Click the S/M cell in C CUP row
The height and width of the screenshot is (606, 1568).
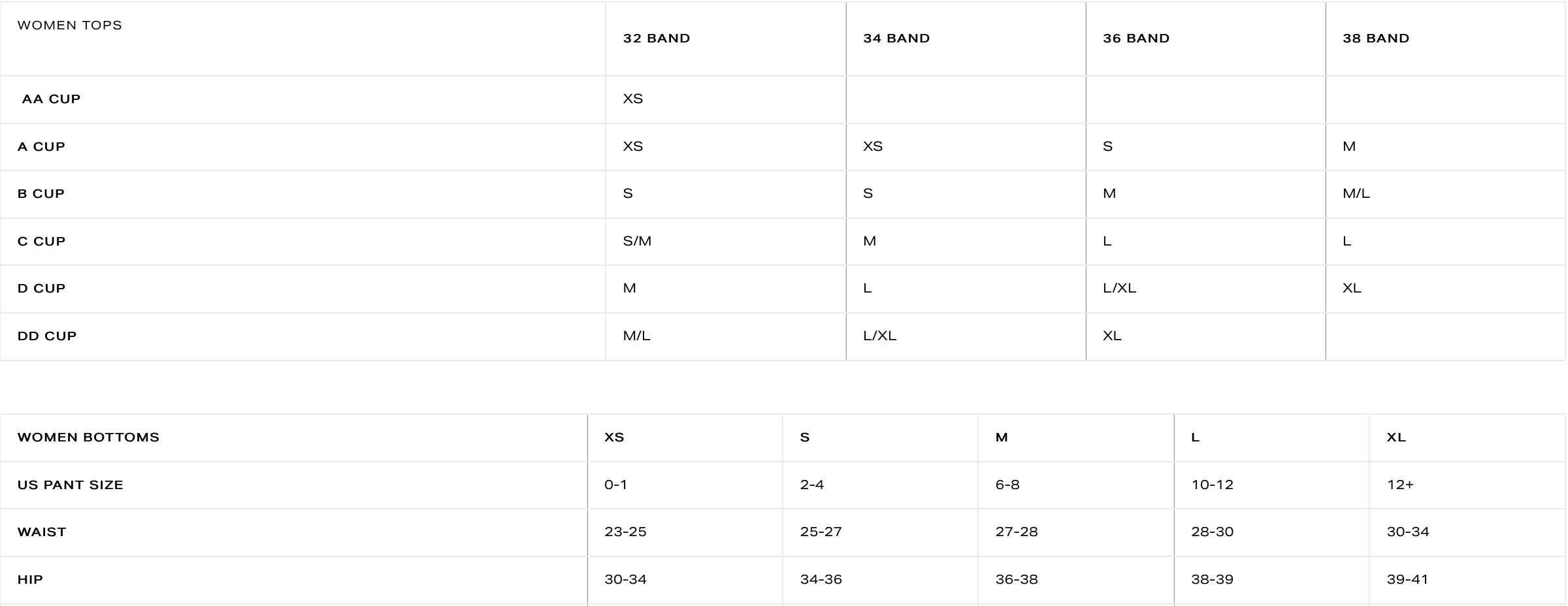coord(637,242)
